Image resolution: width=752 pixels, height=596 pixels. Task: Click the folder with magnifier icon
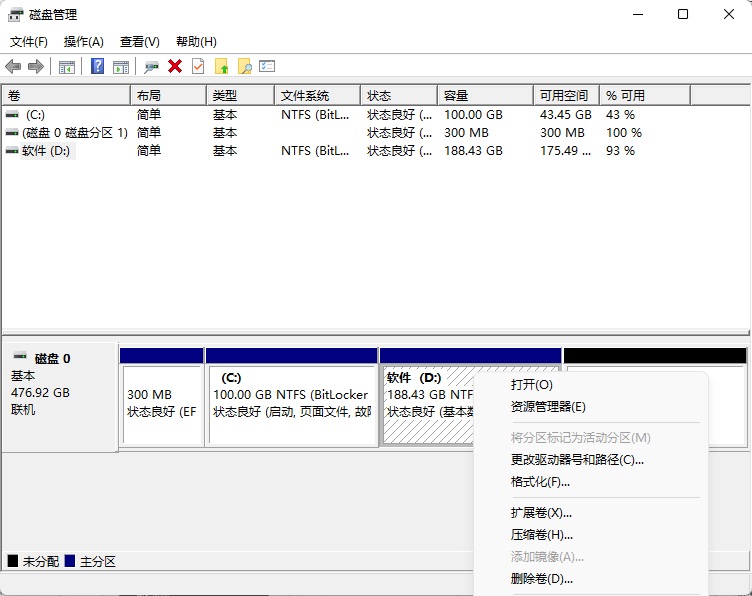(x=245, y=66)
